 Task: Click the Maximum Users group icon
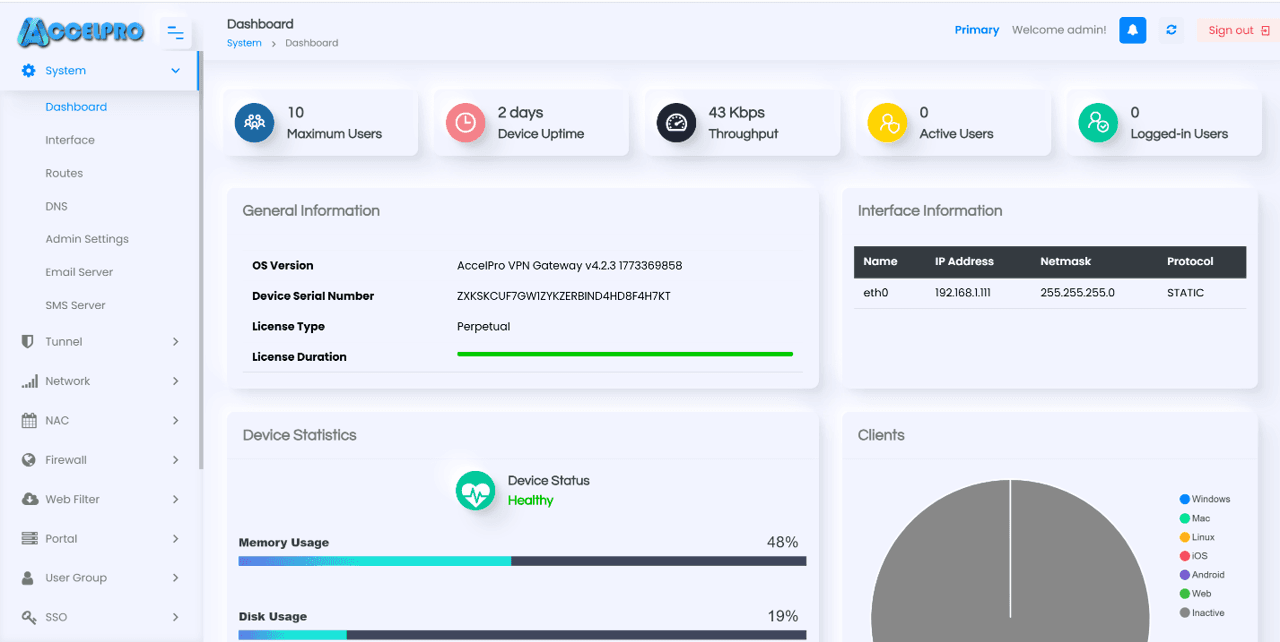254,122
